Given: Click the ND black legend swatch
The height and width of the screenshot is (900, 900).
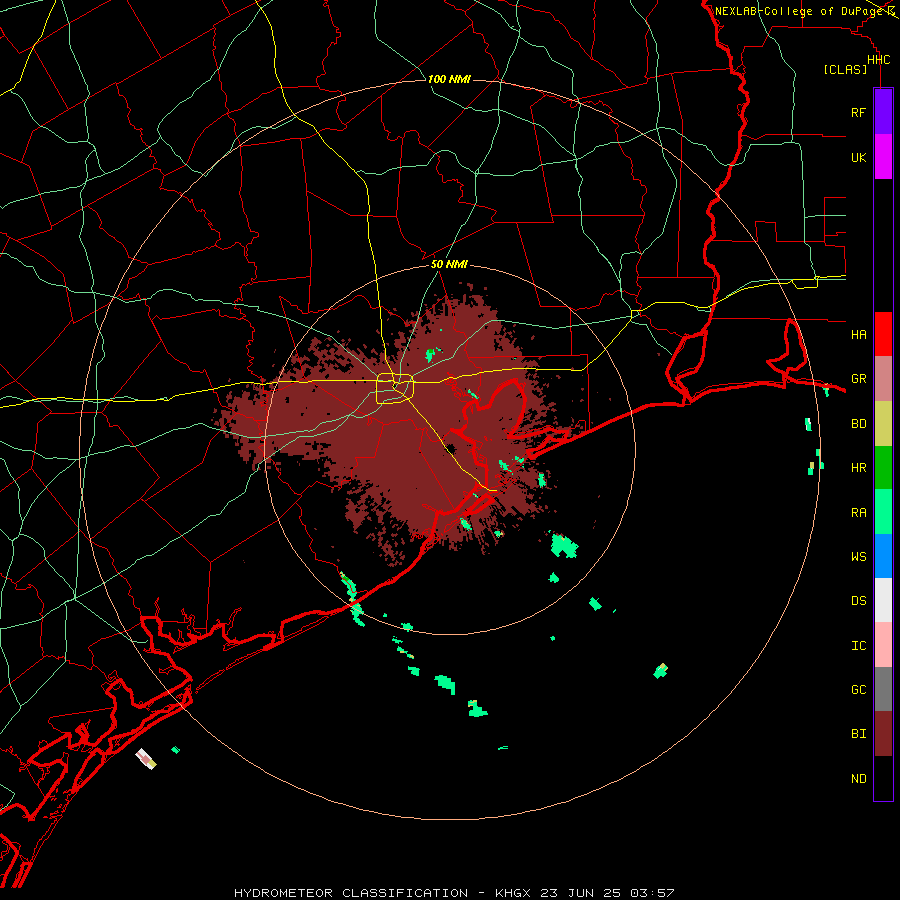Looking at the screenshot, I should [x=883, y=778].
